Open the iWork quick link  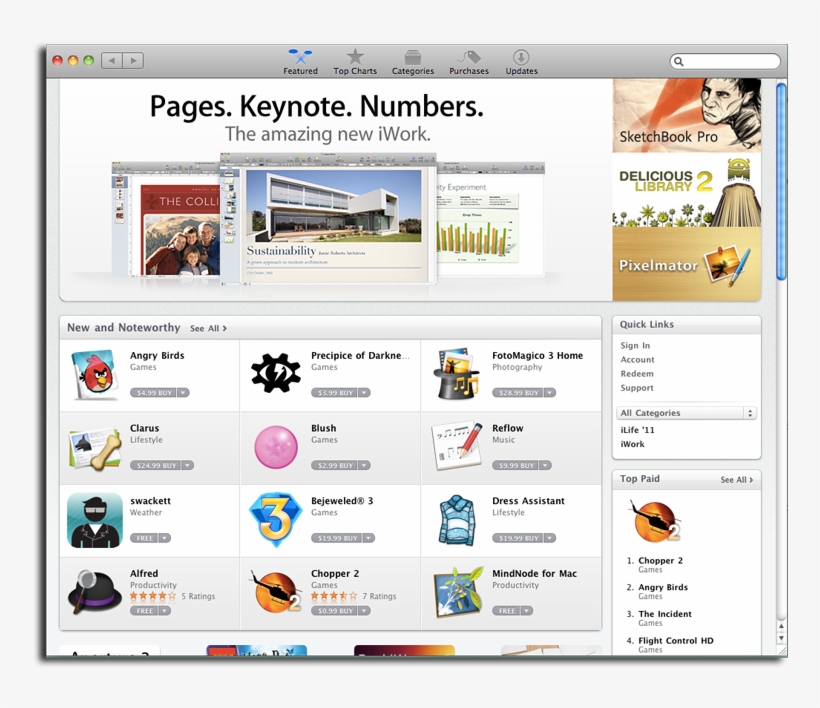point(632,444)
